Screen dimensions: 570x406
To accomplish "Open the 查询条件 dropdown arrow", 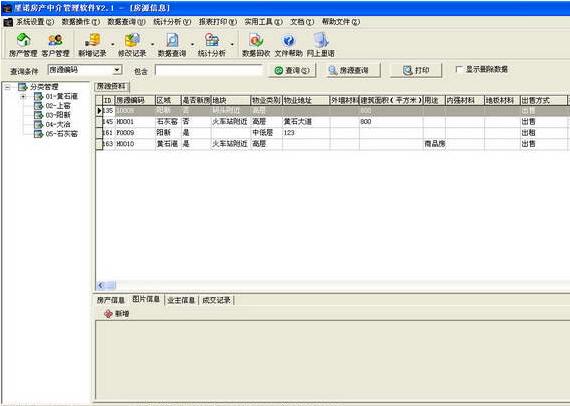I will click(117, 70).
